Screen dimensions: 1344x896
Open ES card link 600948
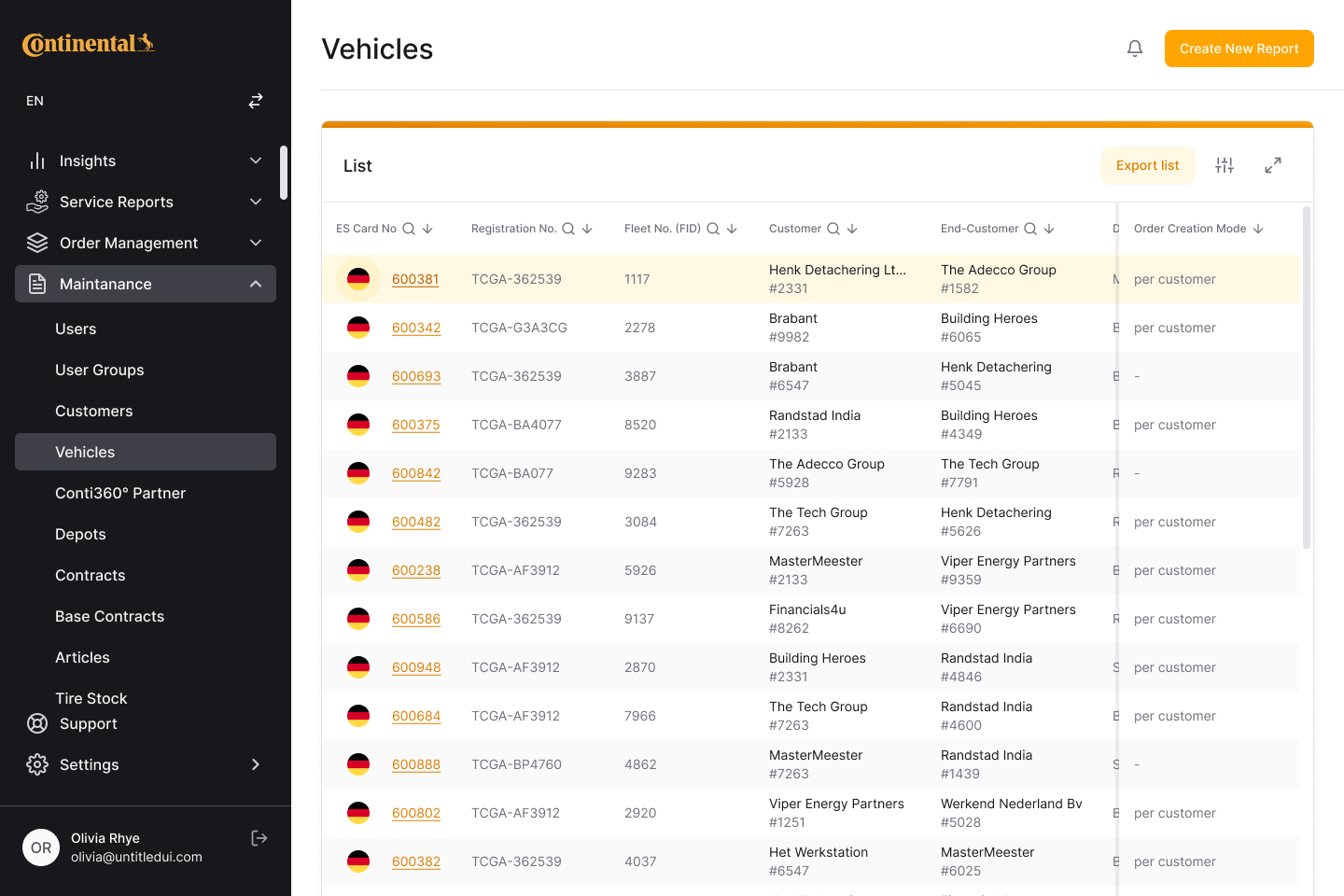coord(416,667)
